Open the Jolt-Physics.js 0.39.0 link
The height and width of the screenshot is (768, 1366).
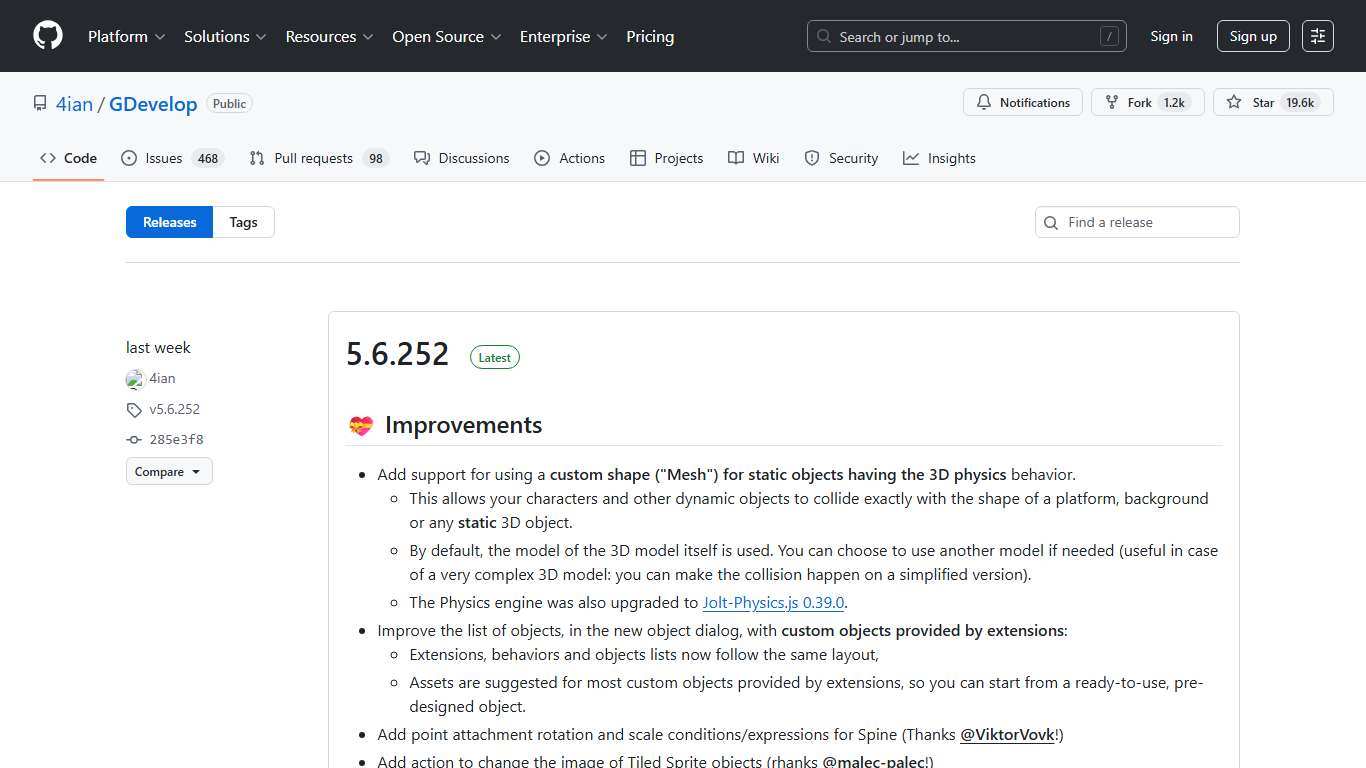click(x=773, y=602)
